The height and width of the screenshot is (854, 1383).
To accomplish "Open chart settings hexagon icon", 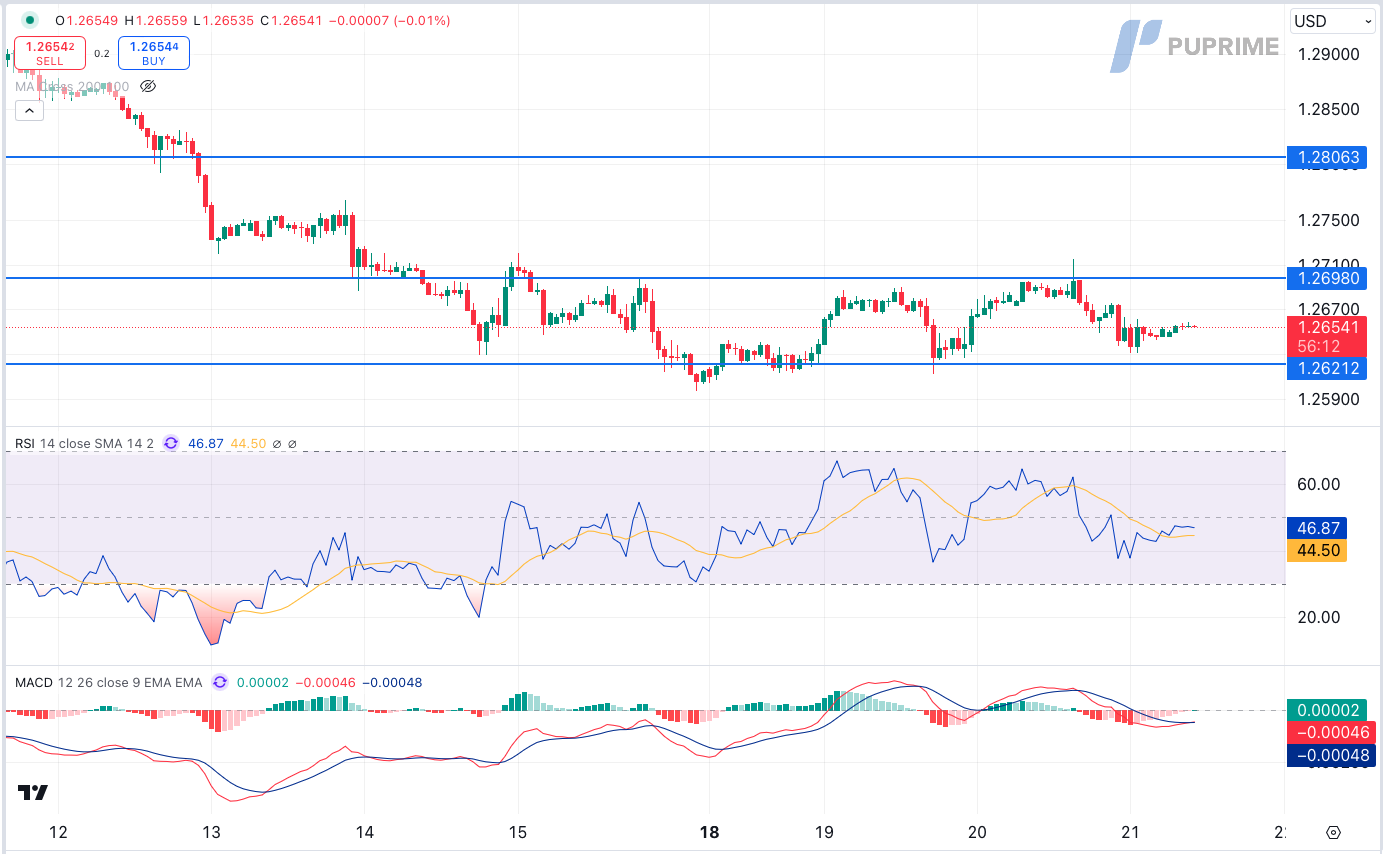I will click(1333, 832).
